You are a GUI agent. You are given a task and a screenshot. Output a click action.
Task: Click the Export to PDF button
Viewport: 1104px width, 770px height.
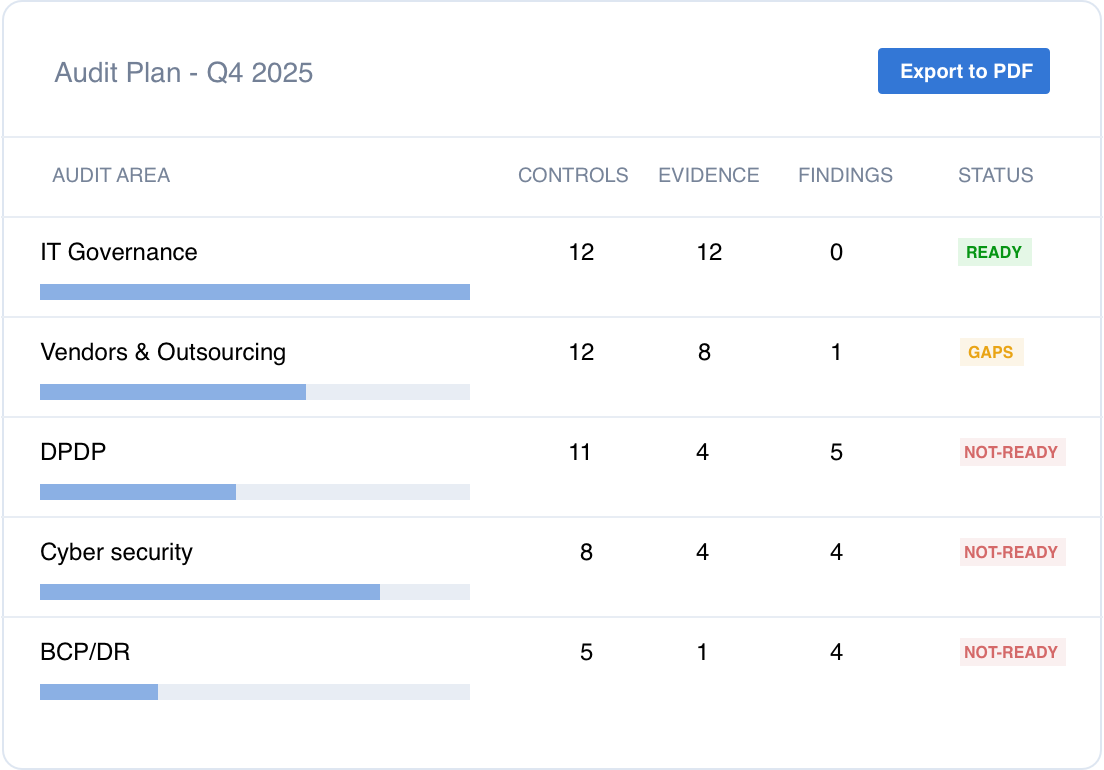pyautogui.click(x=963, y=71)
